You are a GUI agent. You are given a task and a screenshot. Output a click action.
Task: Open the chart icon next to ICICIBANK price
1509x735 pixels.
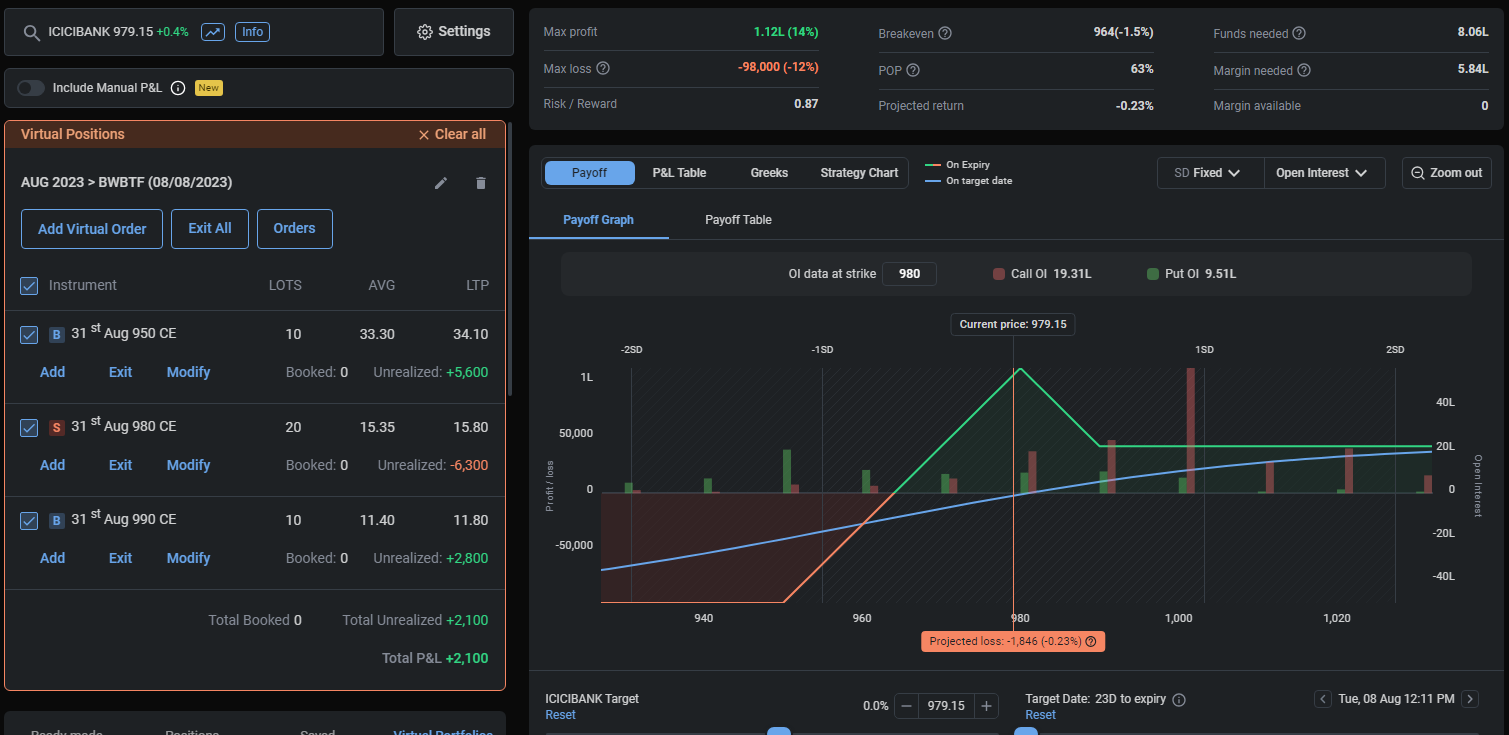(213, 32)
